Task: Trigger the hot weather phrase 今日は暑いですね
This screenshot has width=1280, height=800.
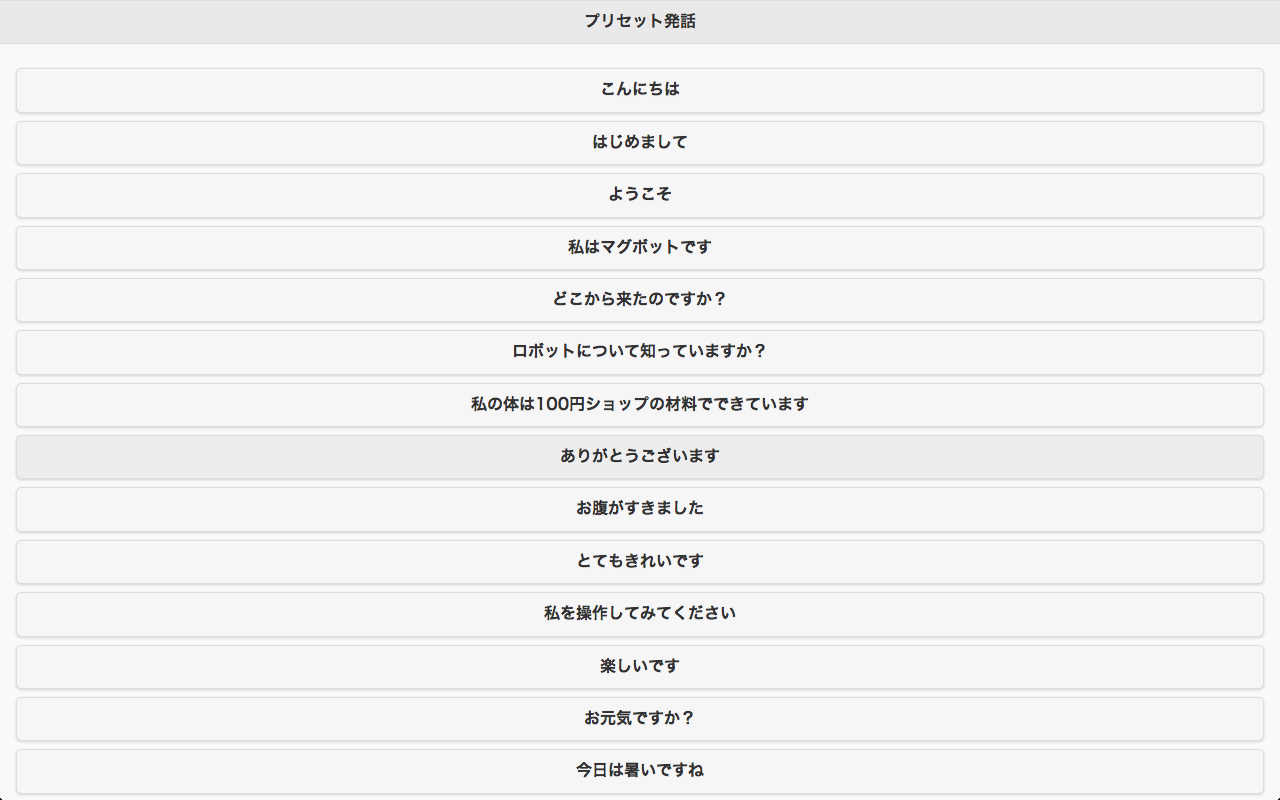Action: pyautogui.click(x=640, y=771)
